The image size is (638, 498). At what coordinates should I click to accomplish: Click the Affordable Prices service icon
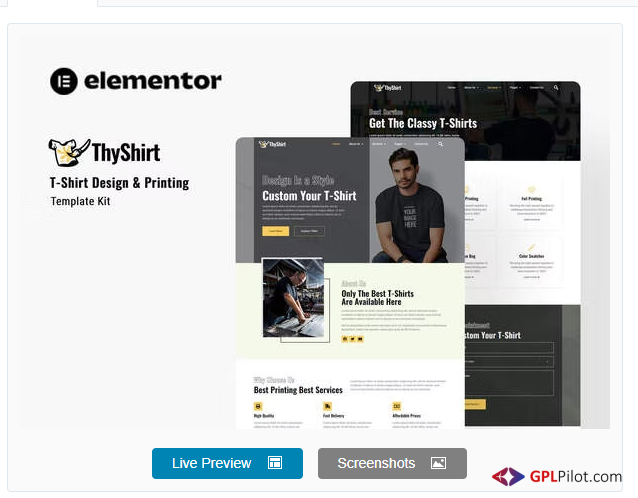tap(396, 407)
